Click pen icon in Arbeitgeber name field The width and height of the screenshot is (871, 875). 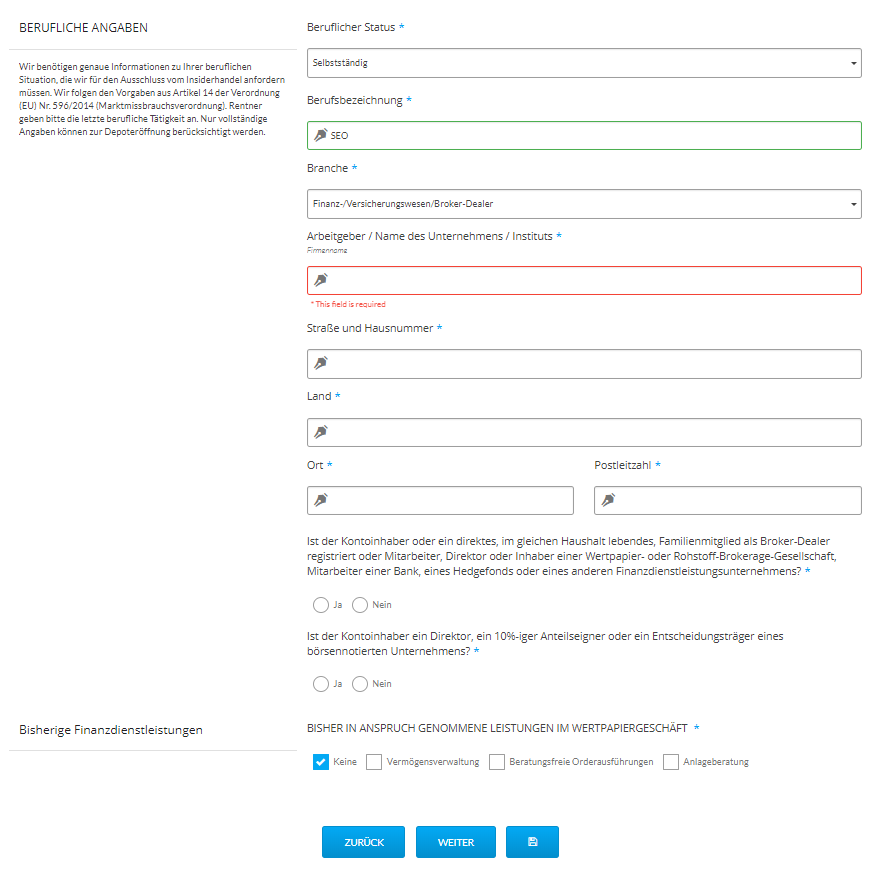(x=320, y=280)
